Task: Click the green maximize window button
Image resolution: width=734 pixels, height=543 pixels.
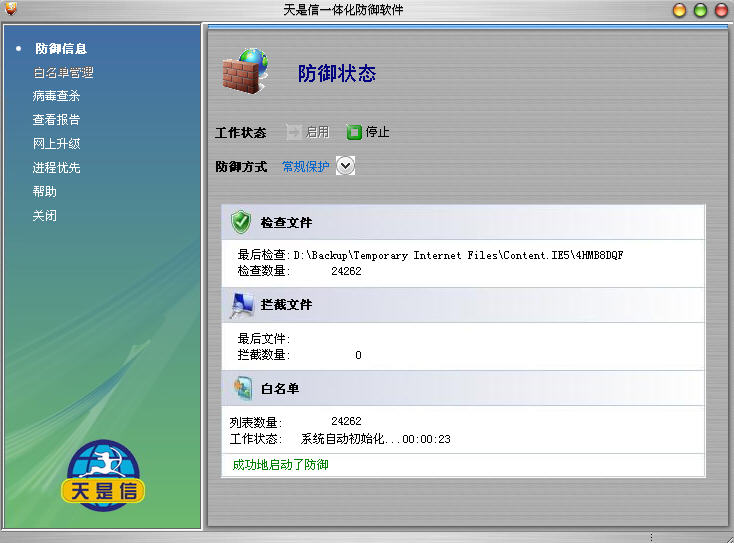Action: pyautogui.click(x=700, y=10)
